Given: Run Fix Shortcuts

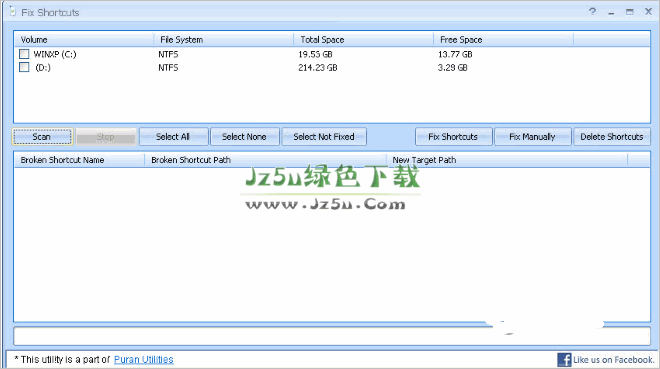Looking at the screenshot, I should [x=453, y=137].
